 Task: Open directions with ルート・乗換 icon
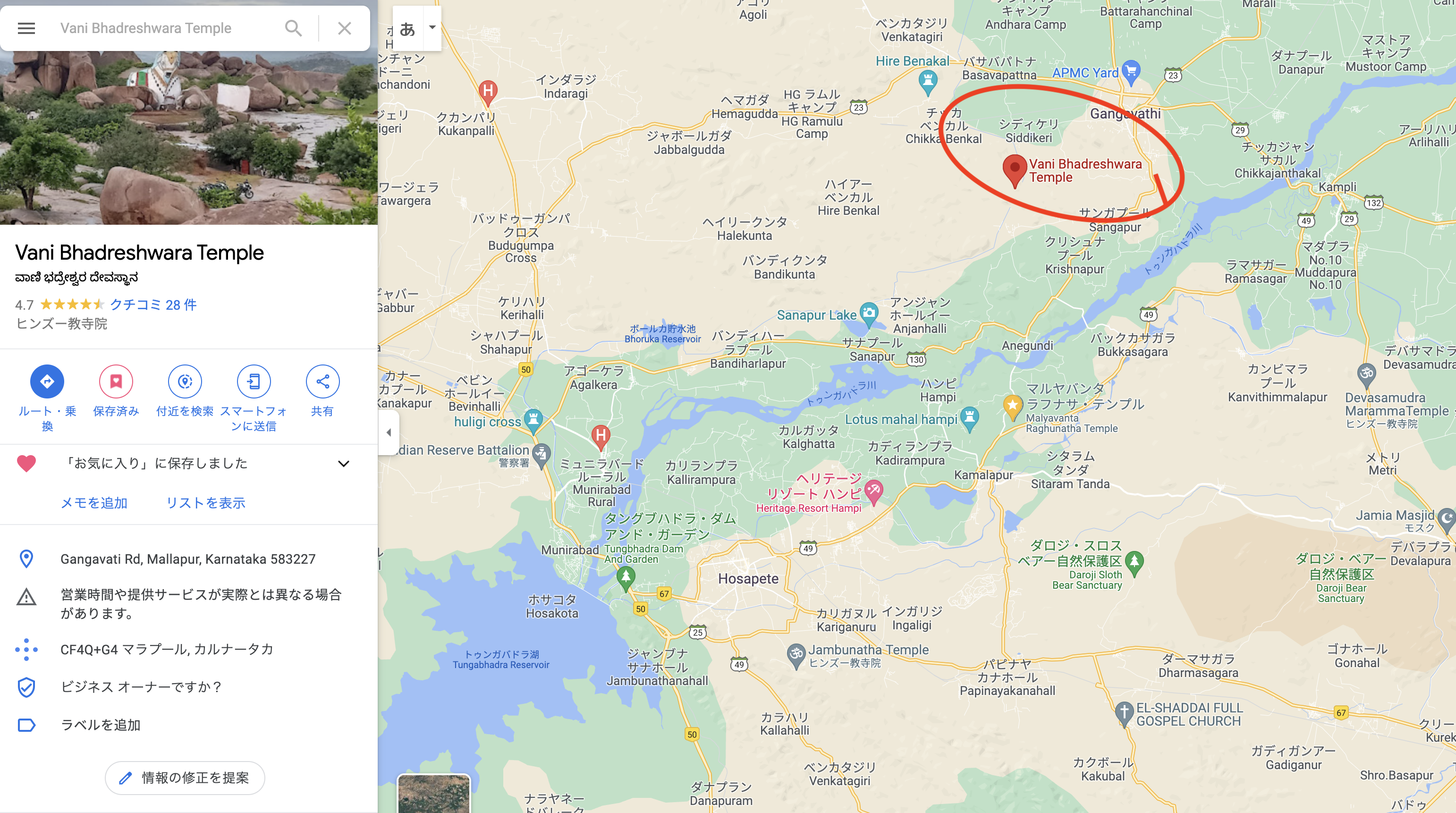tap(47, 381)
